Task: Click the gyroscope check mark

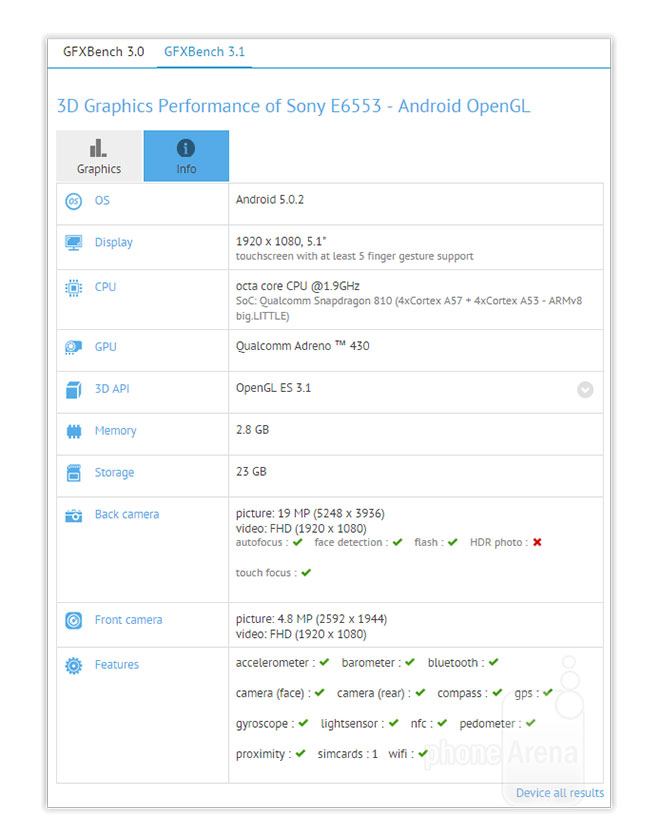Action: click(x=303, y=723)
